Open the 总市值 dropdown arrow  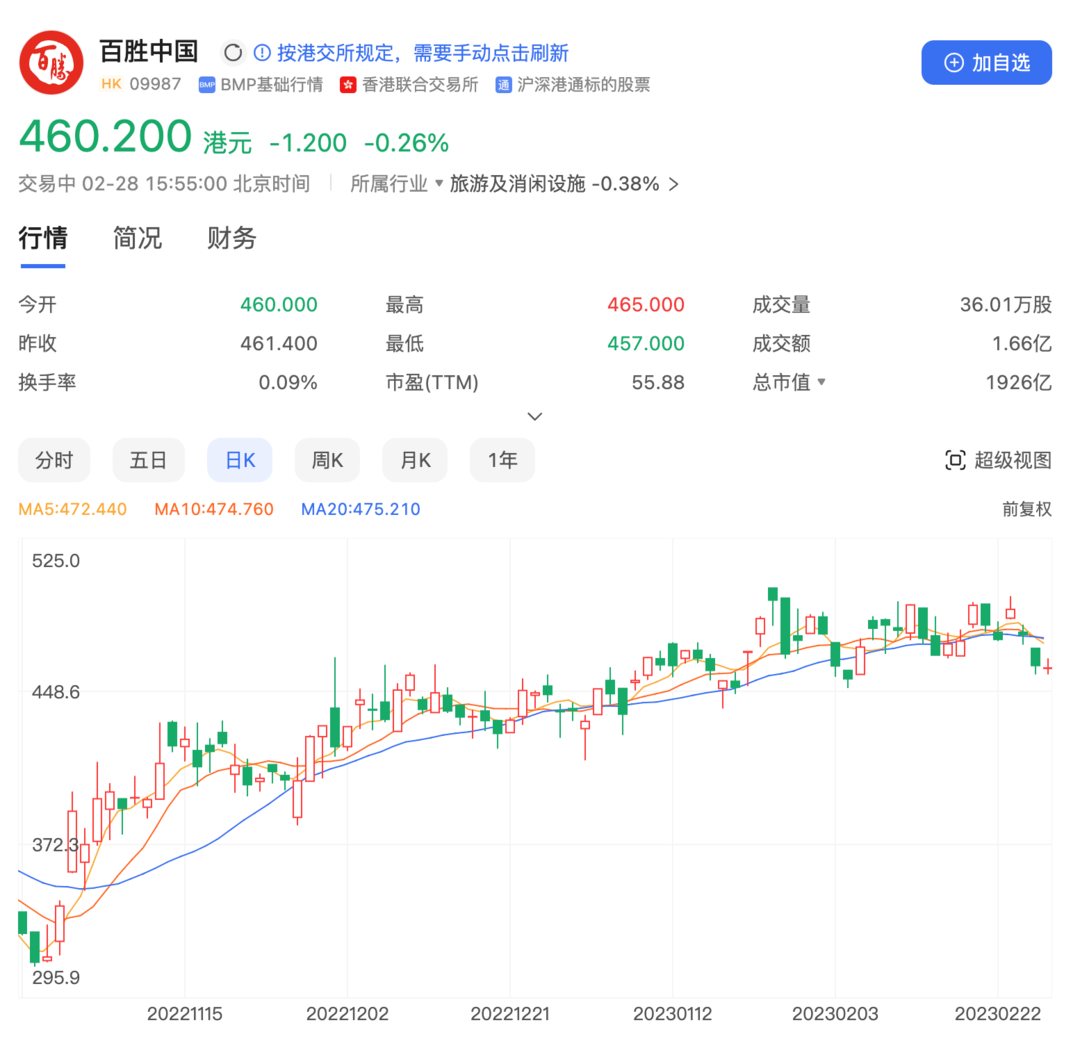821,382
